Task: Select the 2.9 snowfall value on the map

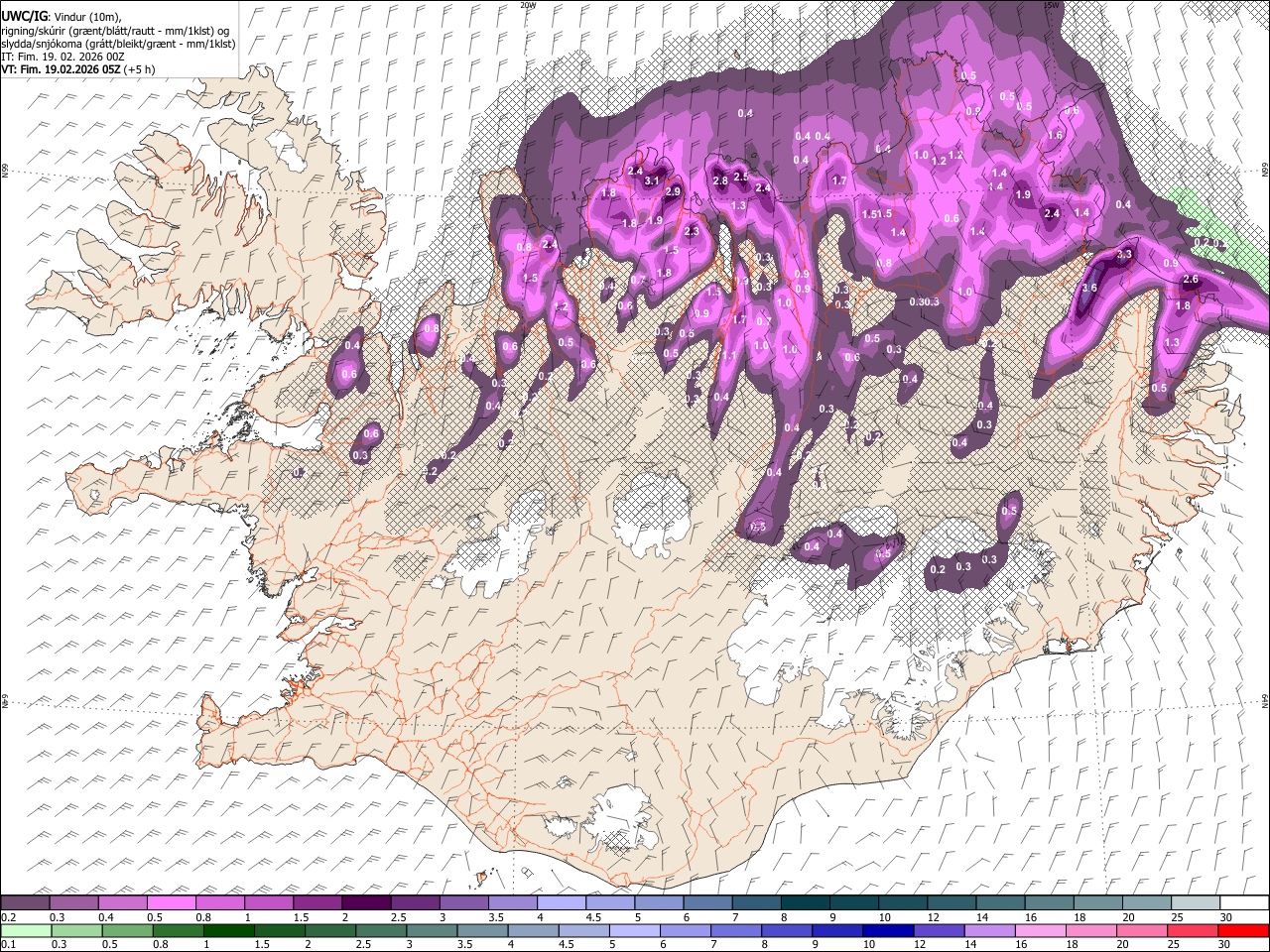Action: point(673,191)
